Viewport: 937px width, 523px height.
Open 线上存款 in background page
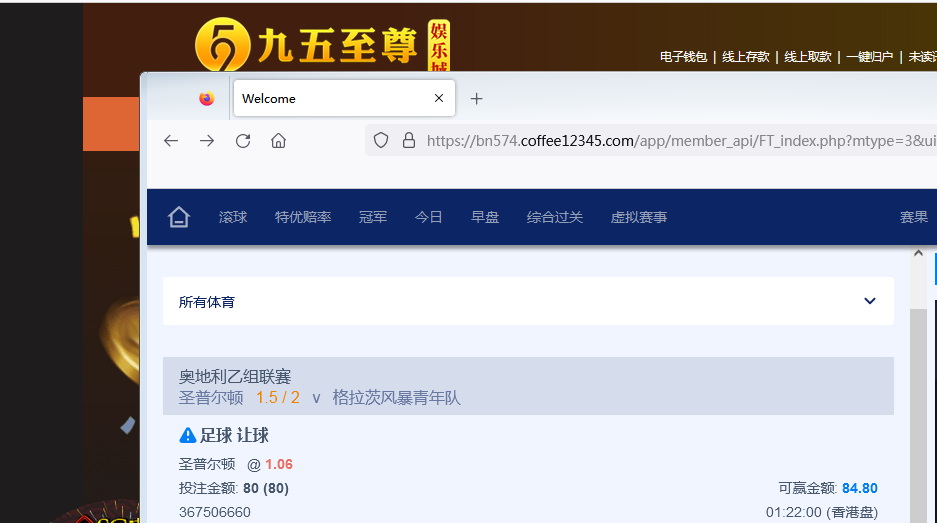(x=746, y=57)
